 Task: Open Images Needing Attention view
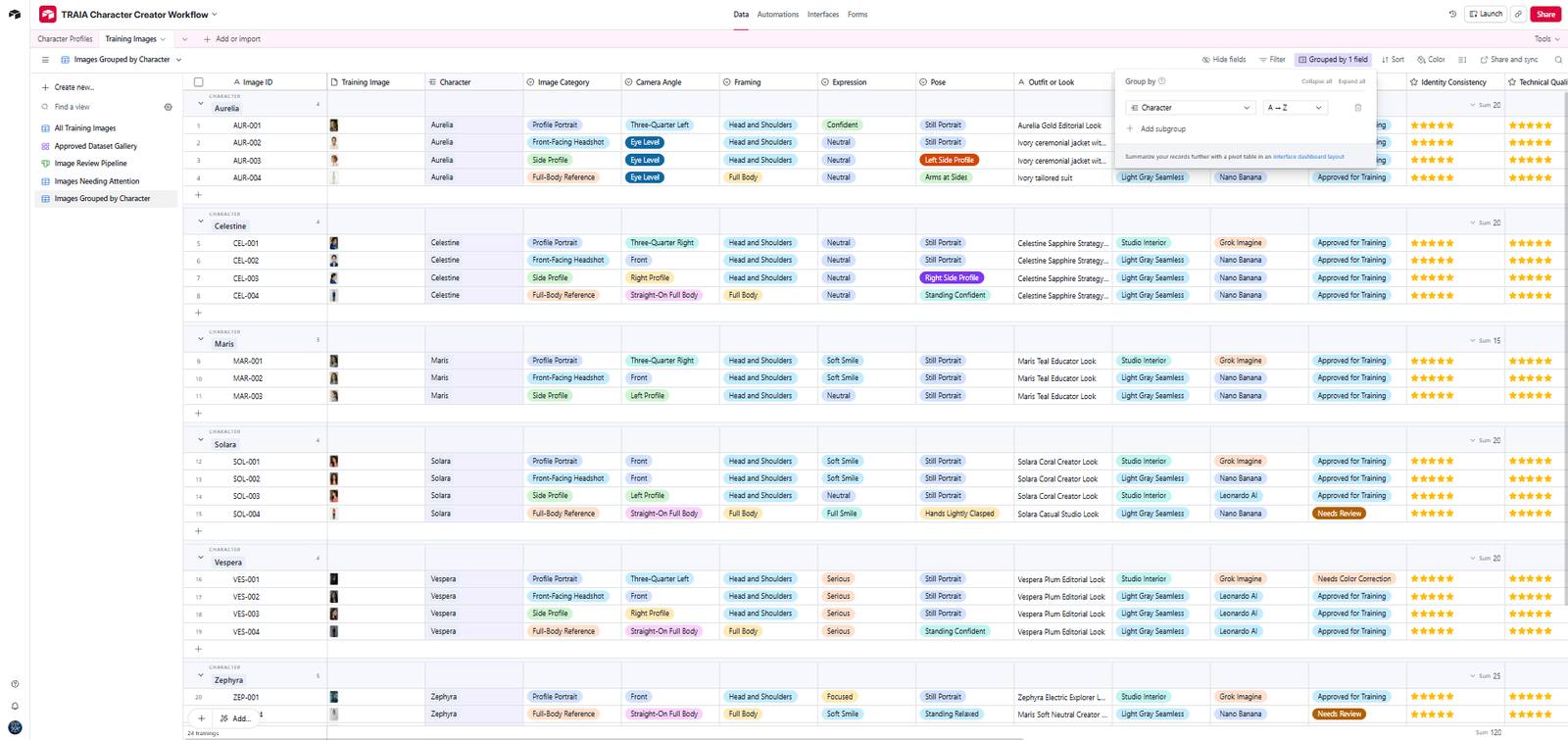97,181
